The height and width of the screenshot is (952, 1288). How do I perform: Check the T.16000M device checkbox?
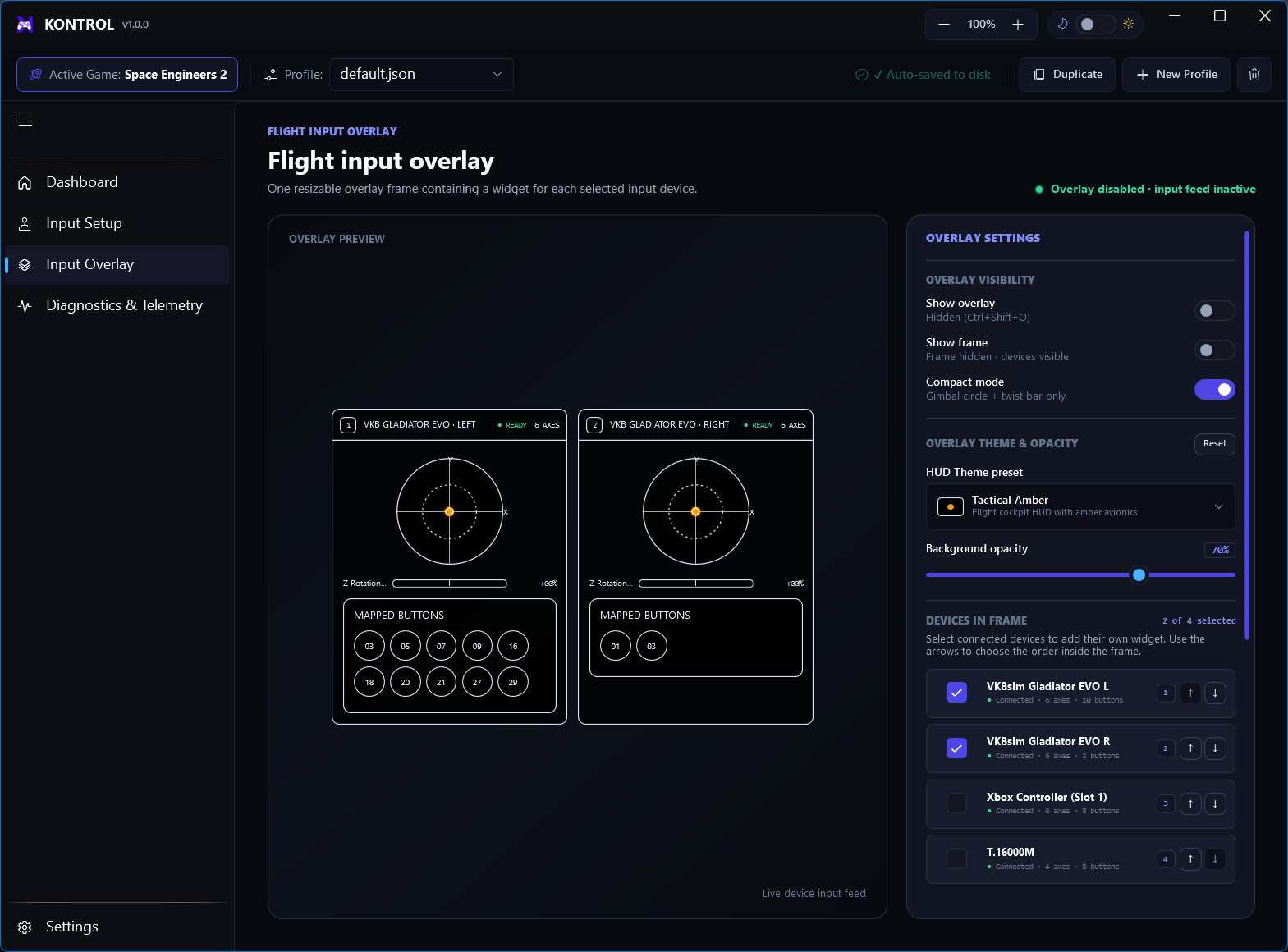(x=956, y=859)
